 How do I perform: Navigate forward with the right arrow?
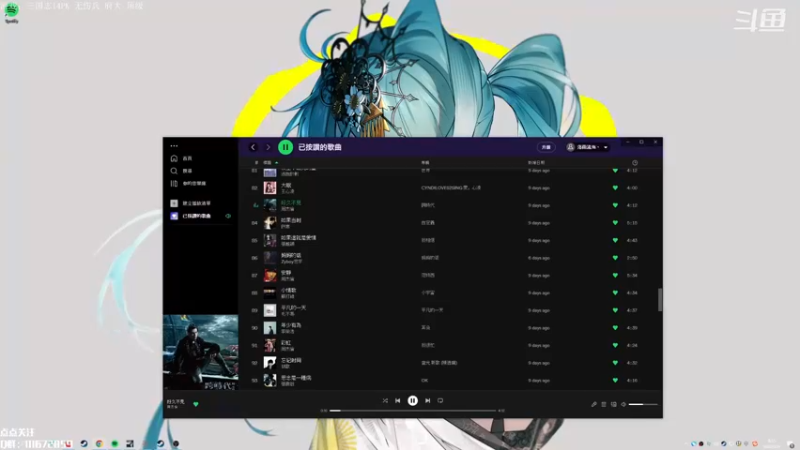coord(268,147)
